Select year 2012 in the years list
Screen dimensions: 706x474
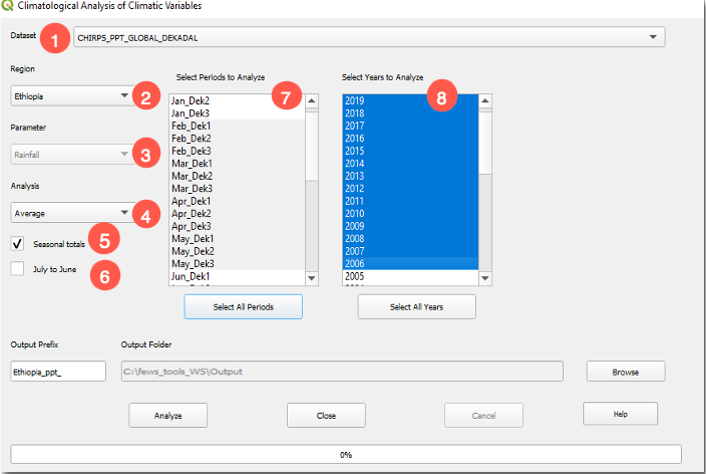355,188
